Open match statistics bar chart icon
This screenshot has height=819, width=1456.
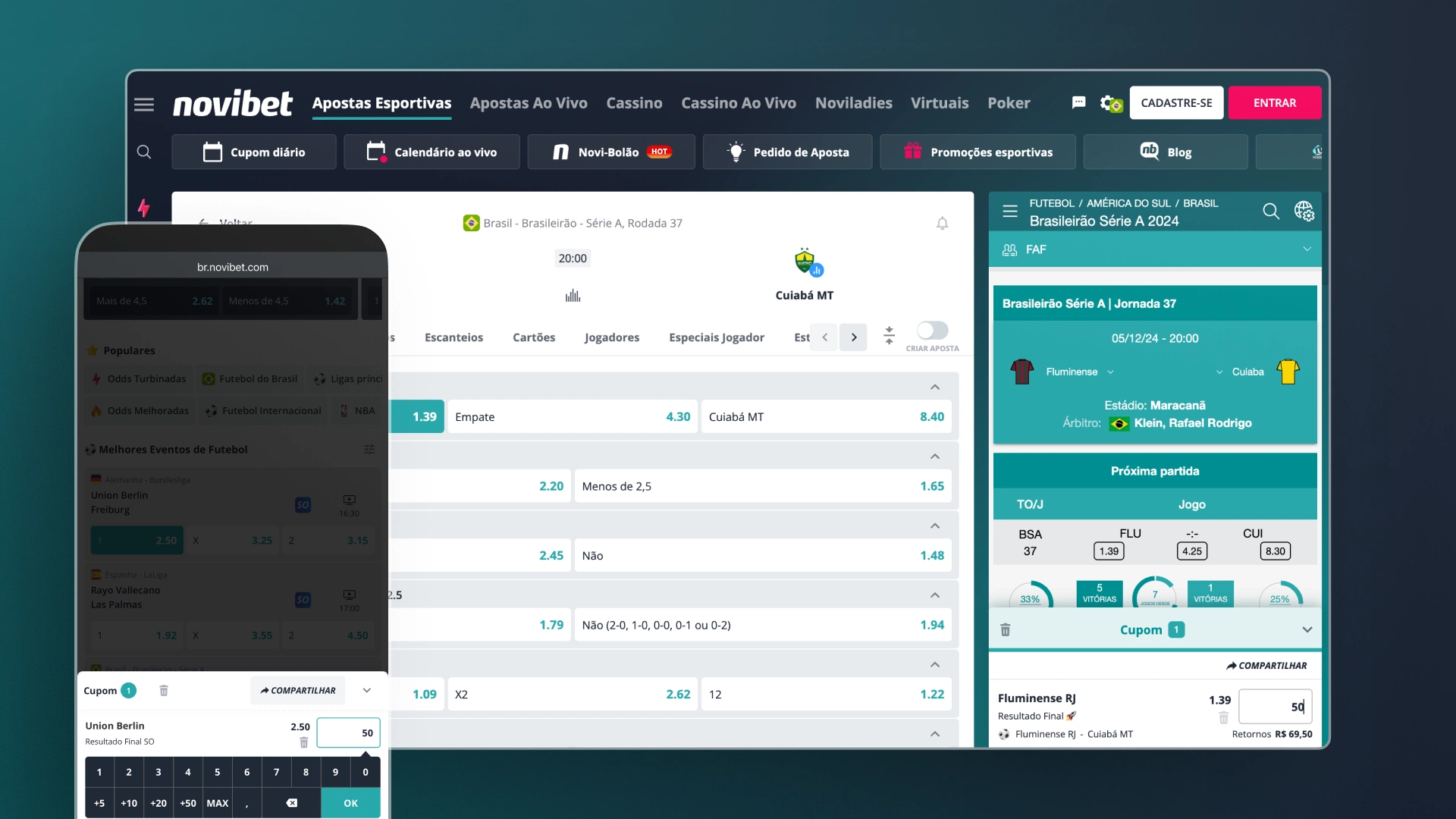573,296
